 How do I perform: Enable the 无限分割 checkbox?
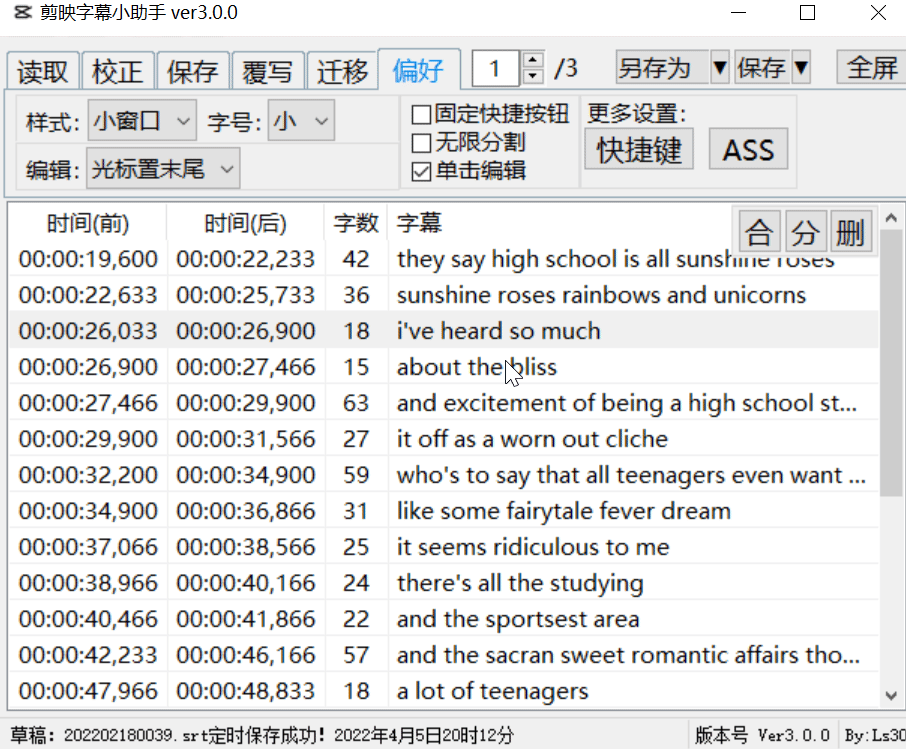point(421,141)
